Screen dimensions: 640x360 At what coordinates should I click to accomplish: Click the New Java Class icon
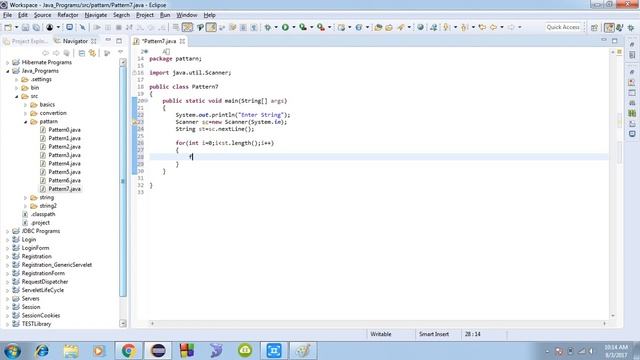359,27
